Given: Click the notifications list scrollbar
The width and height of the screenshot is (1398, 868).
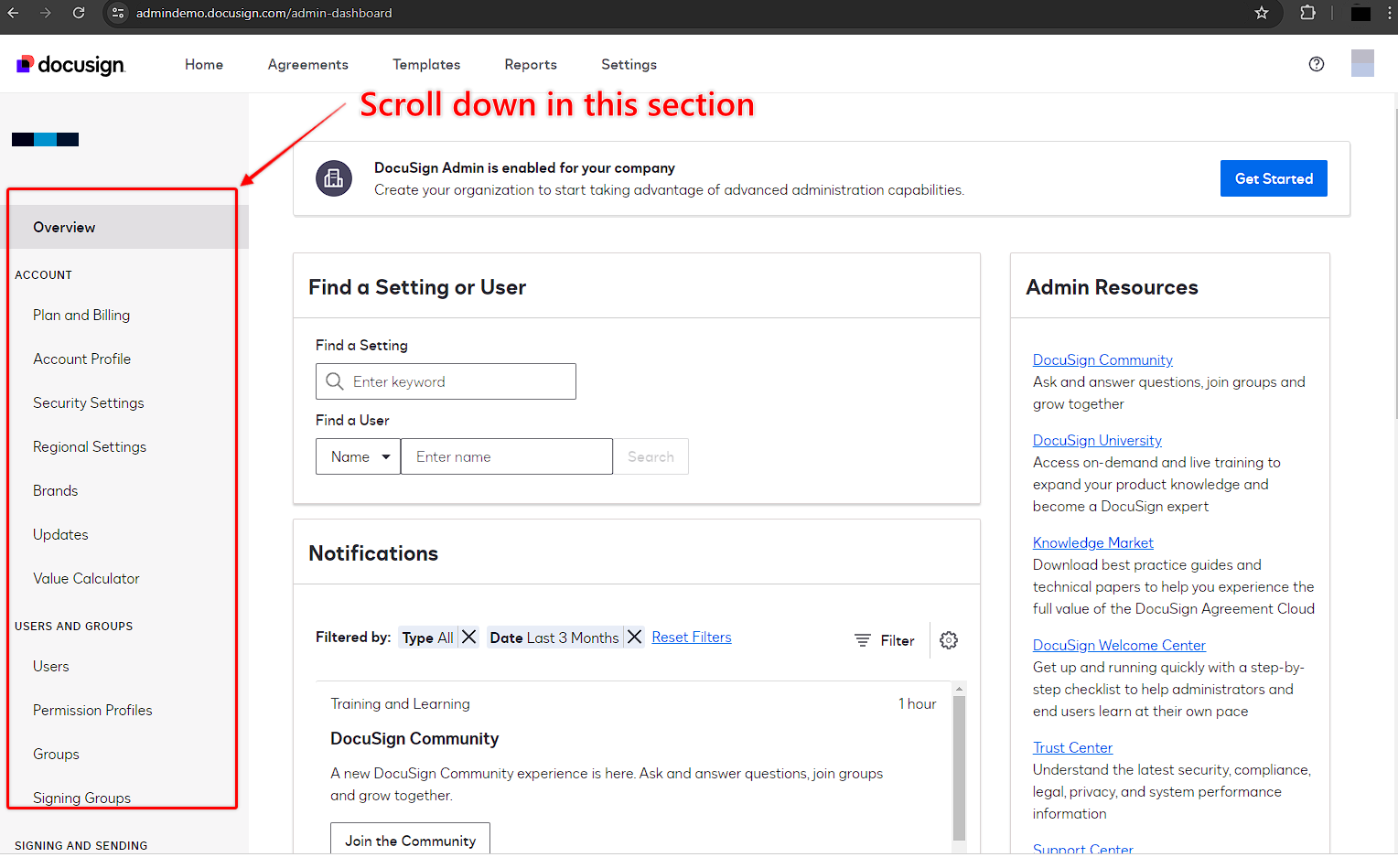Looking at the screenshot, I should point(959,768).
